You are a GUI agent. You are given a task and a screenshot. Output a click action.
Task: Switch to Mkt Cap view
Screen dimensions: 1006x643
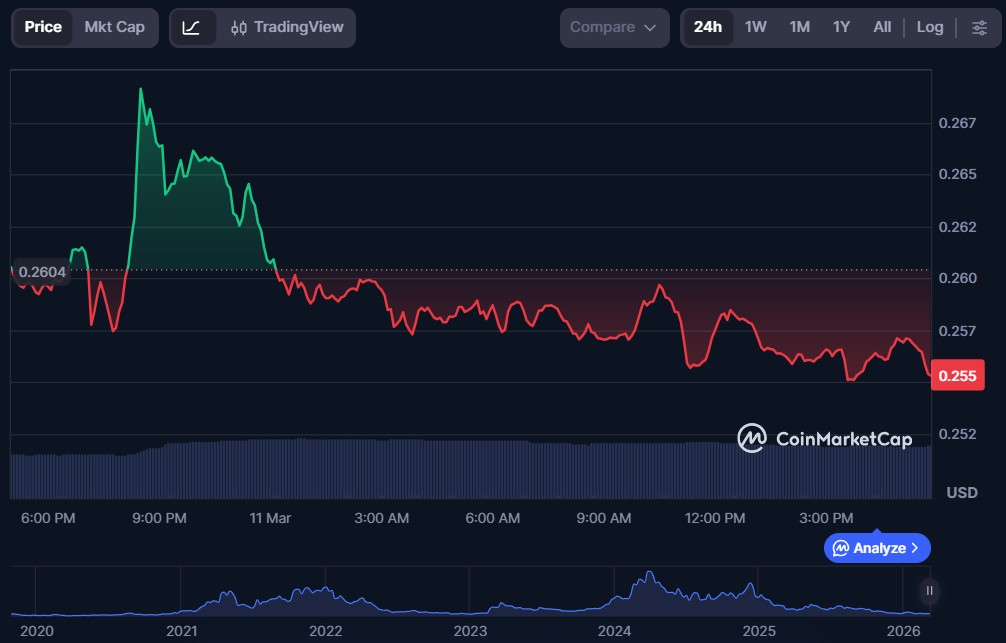[x=115, y=28]
